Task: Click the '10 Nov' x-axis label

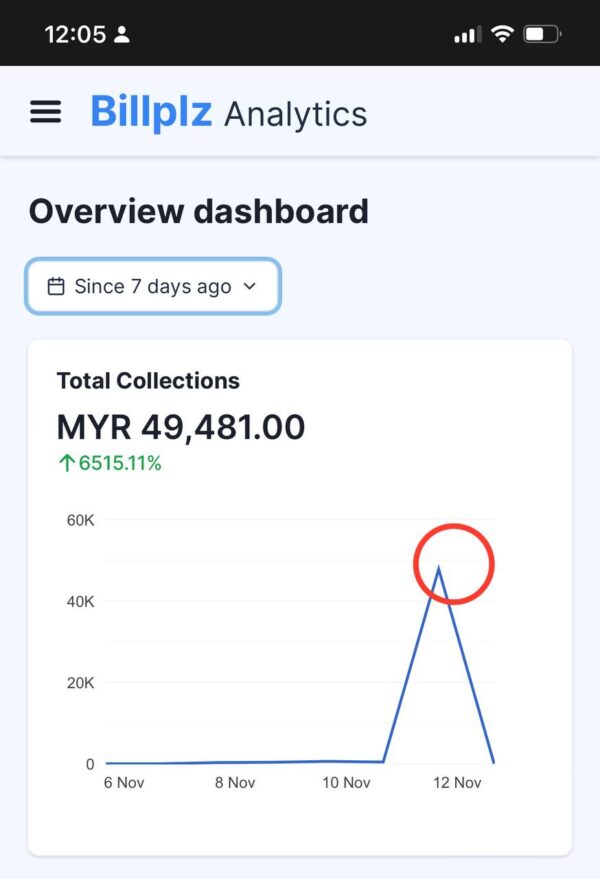Action: [x=346, y=783]
